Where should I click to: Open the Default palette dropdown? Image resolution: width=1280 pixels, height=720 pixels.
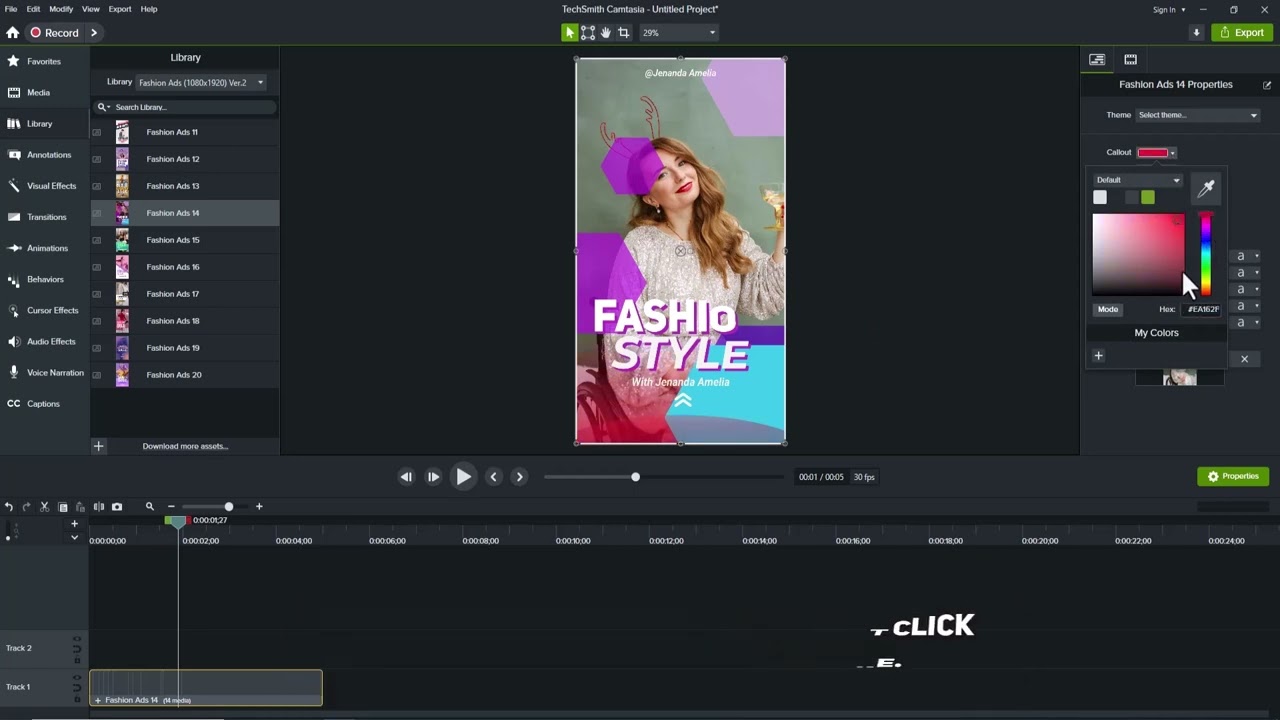click(1138, 180)
